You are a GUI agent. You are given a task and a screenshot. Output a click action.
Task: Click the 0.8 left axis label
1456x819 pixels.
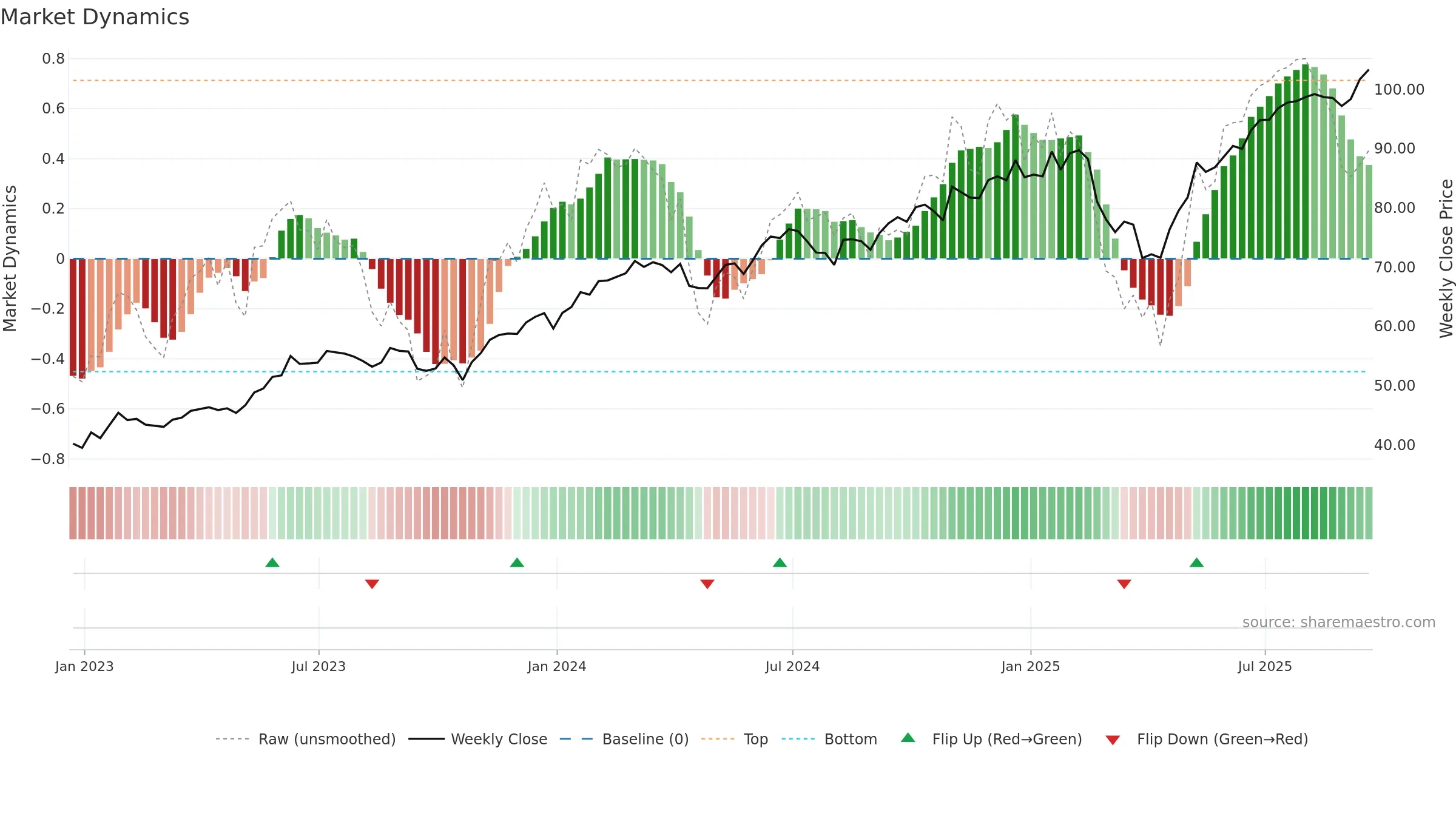point(53,58)
